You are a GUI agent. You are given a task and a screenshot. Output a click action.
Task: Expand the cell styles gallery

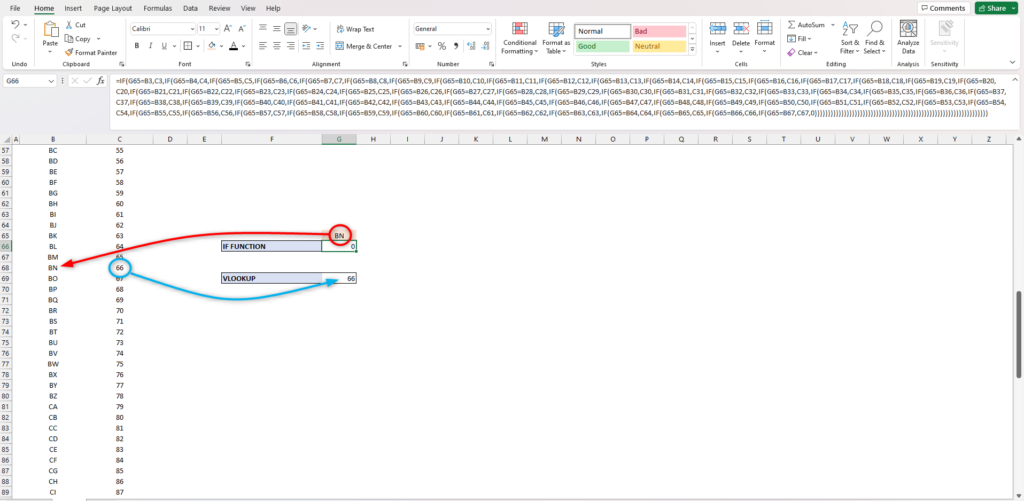coord(692,50)
